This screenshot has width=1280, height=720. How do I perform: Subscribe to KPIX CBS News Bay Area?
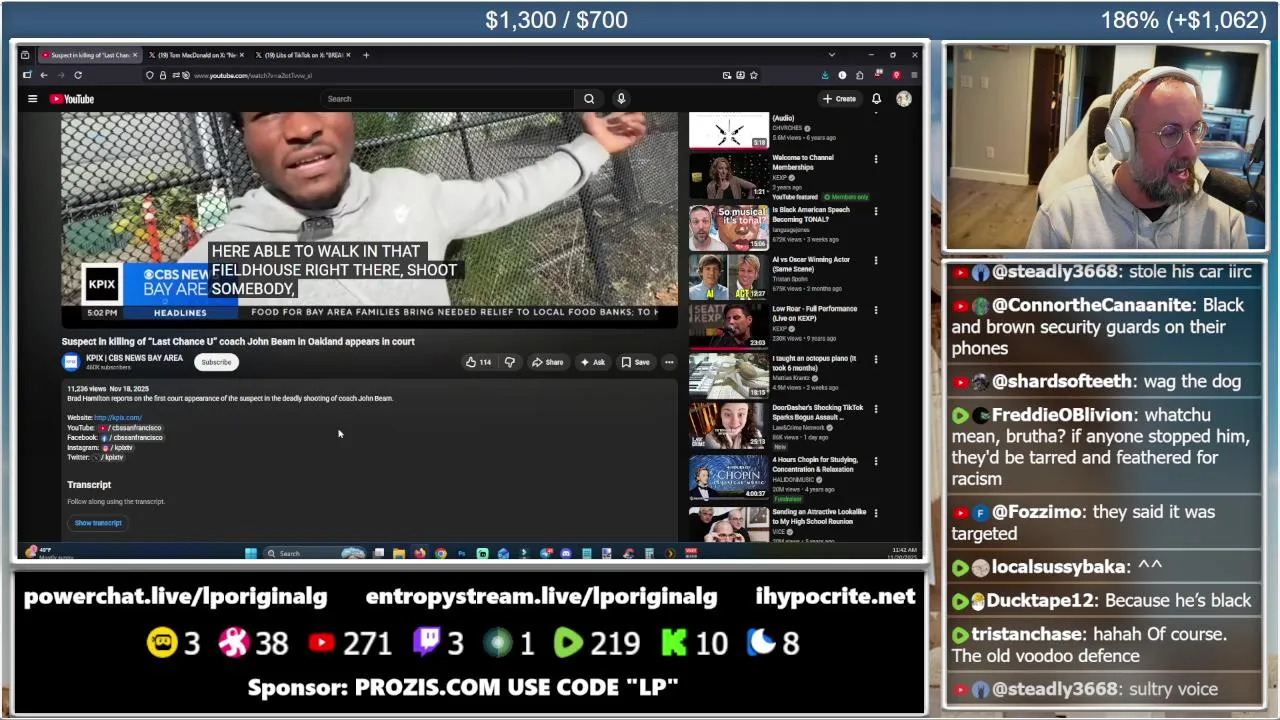[216, 362]
